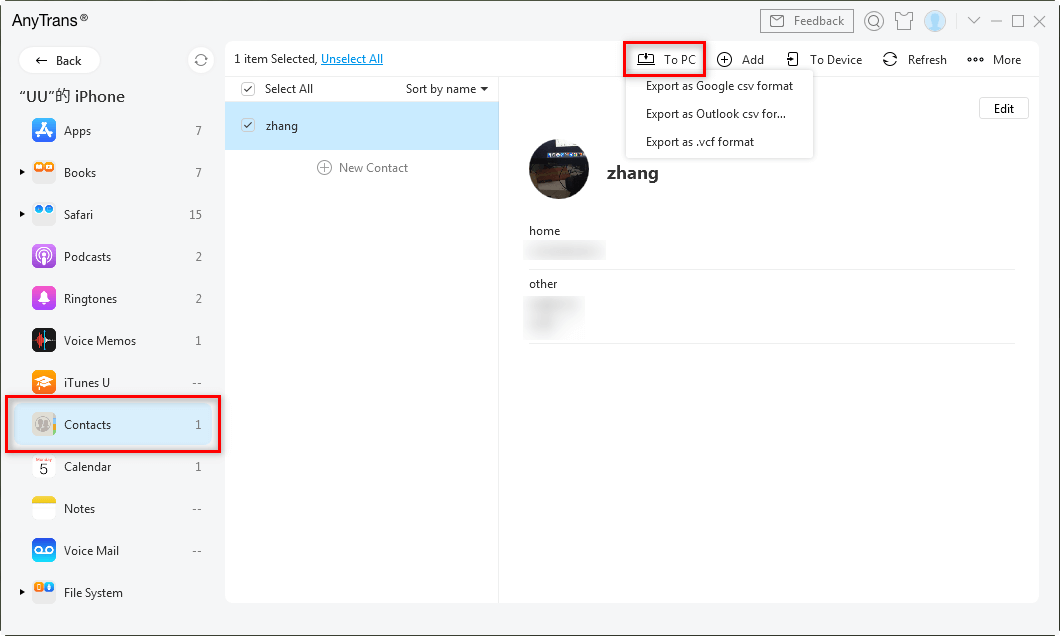Open the Sort by name dropdown
The image size is (1060, 636).
(x=447, y=89)
